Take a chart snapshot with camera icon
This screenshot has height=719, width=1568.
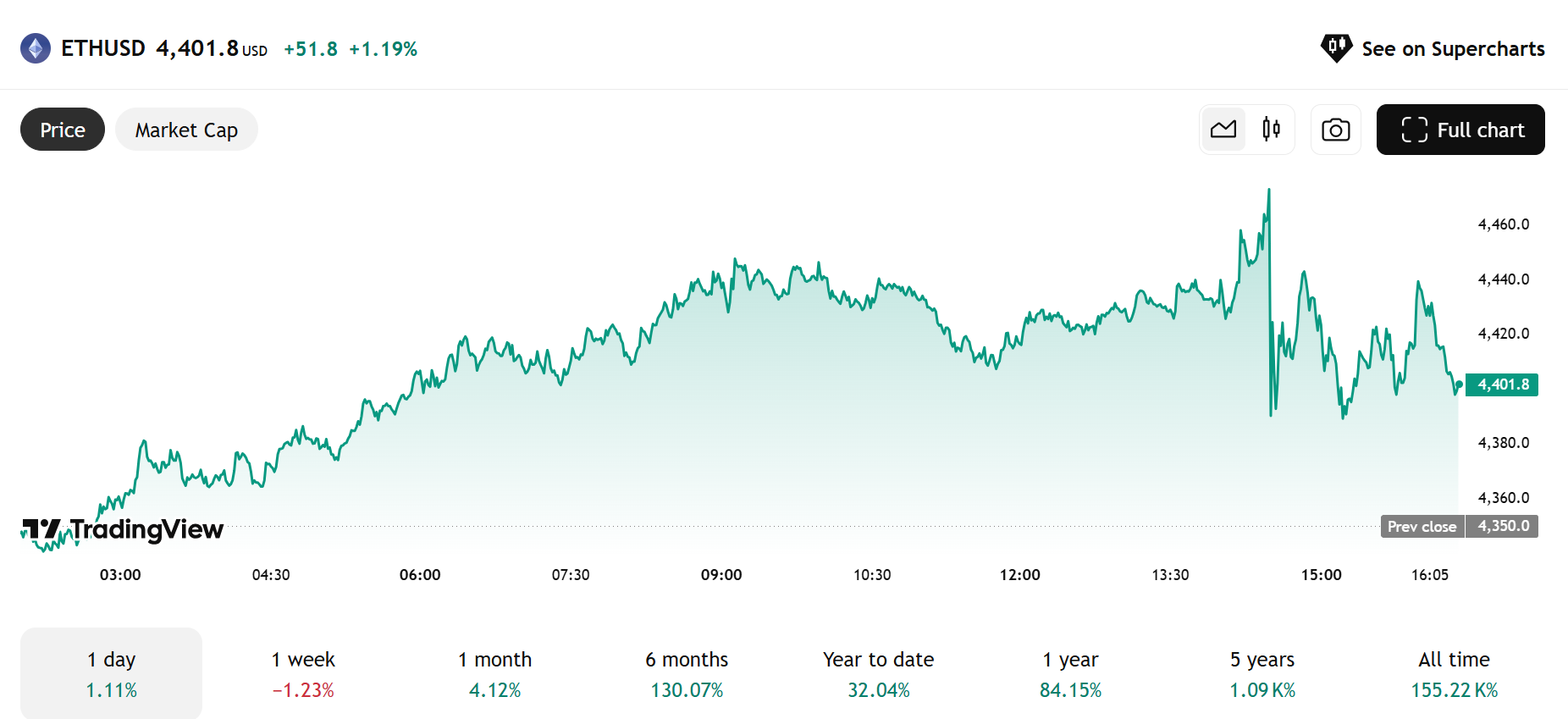[x=1335, y=130]
